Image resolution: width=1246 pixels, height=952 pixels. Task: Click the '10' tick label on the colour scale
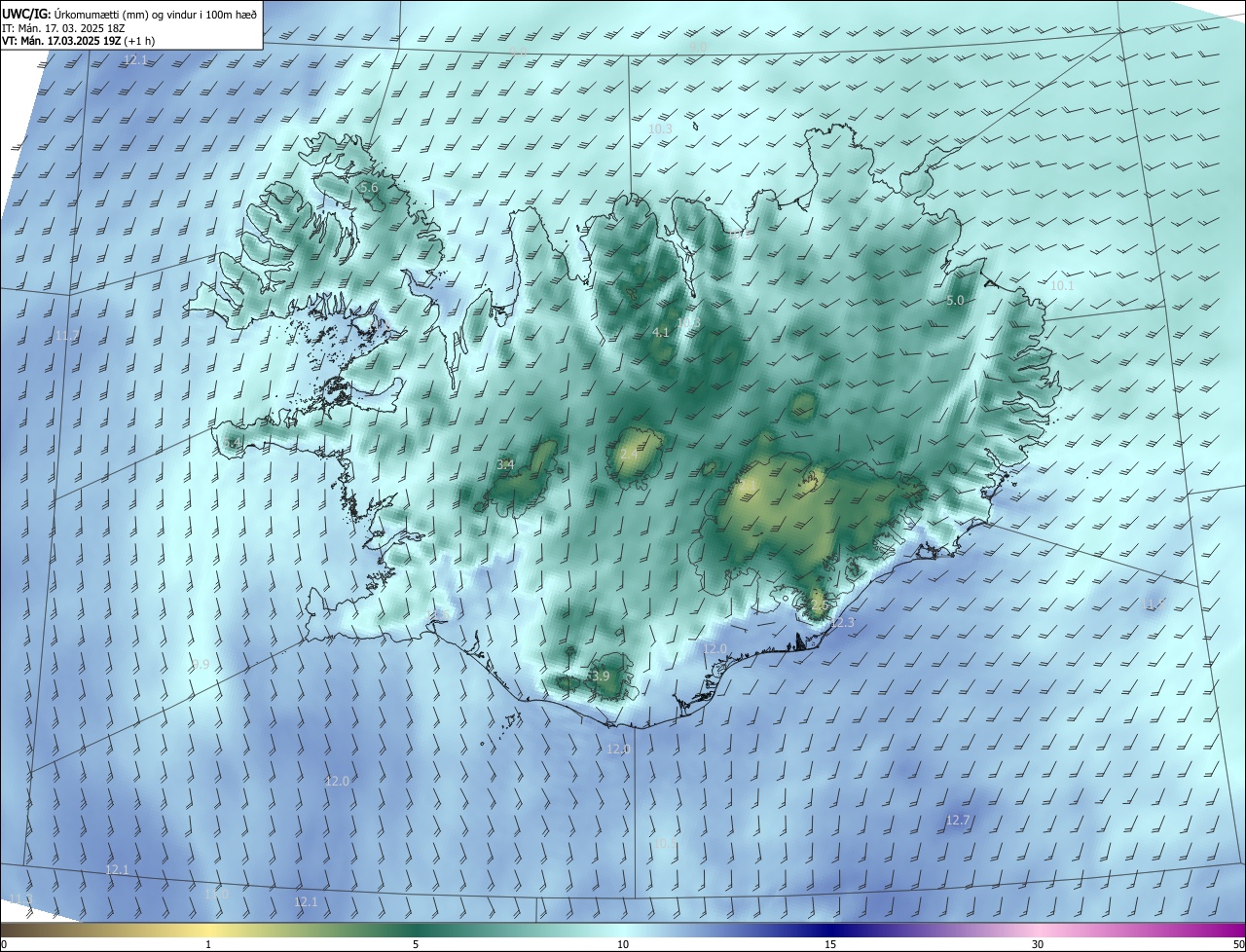pyautogui.click(x=623, y=944)
